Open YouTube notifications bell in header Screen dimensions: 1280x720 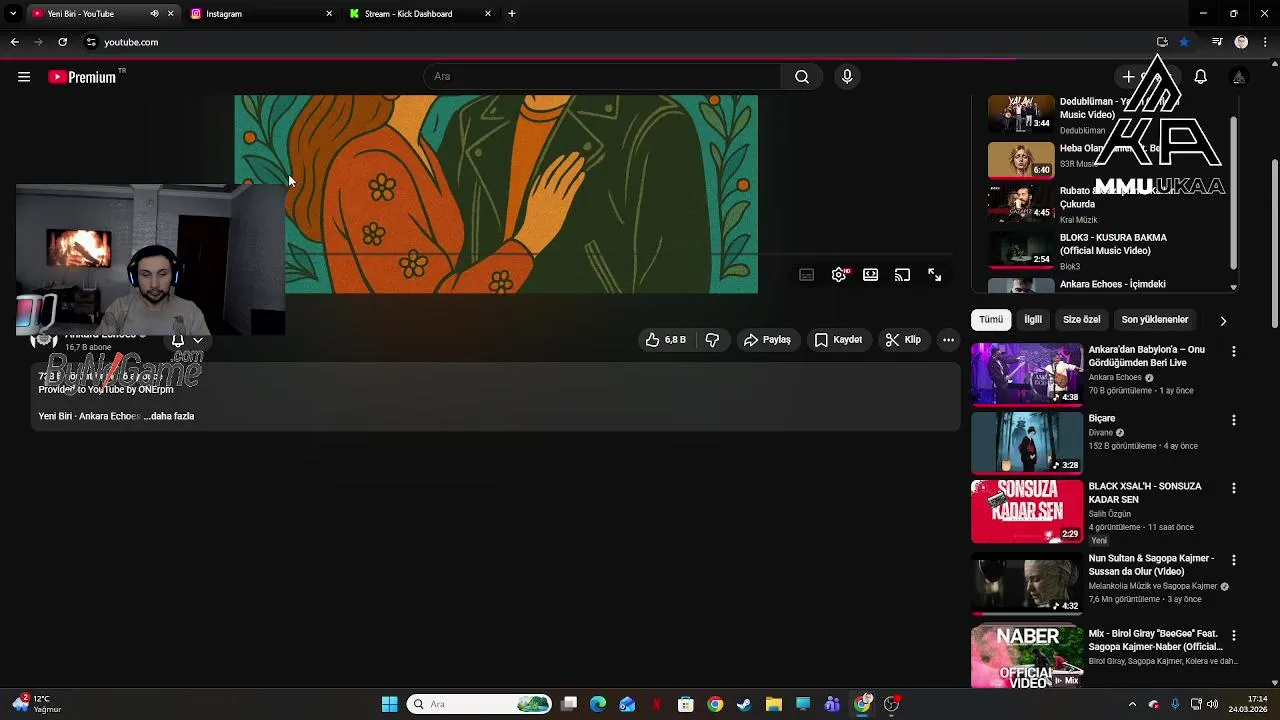coord(1201,77)
